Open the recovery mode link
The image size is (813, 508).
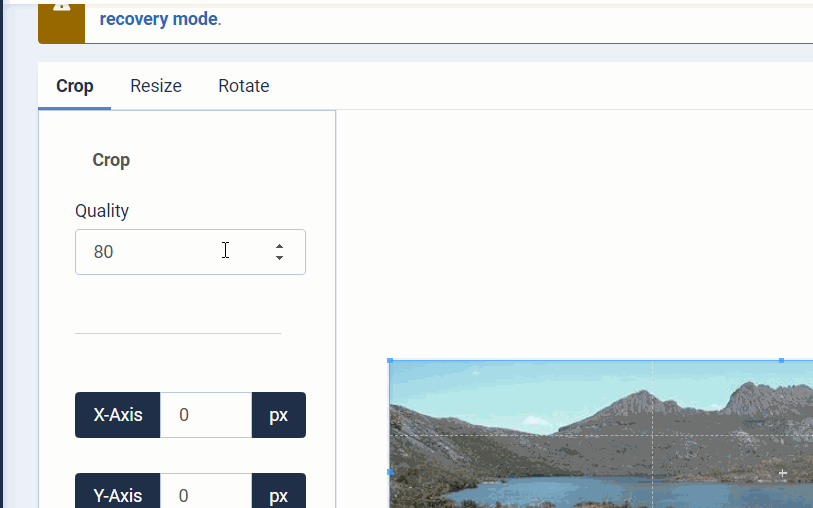[159, 19]
